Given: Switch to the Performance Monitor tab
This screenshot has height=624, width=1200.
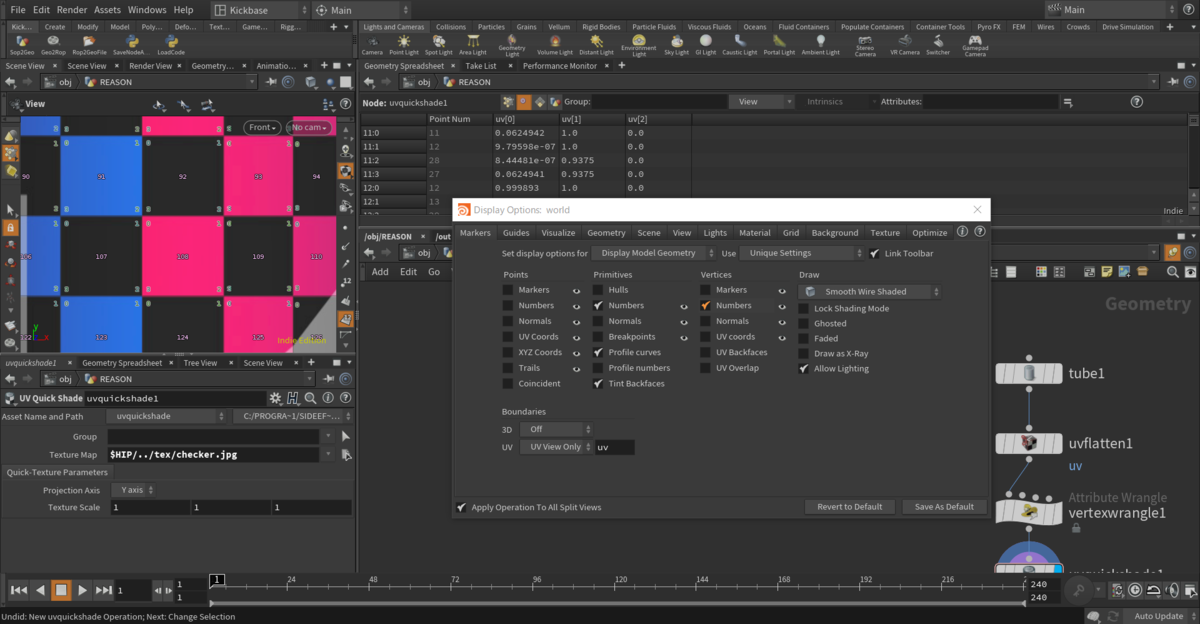Looking at the screenshot, I should [559, 66].
